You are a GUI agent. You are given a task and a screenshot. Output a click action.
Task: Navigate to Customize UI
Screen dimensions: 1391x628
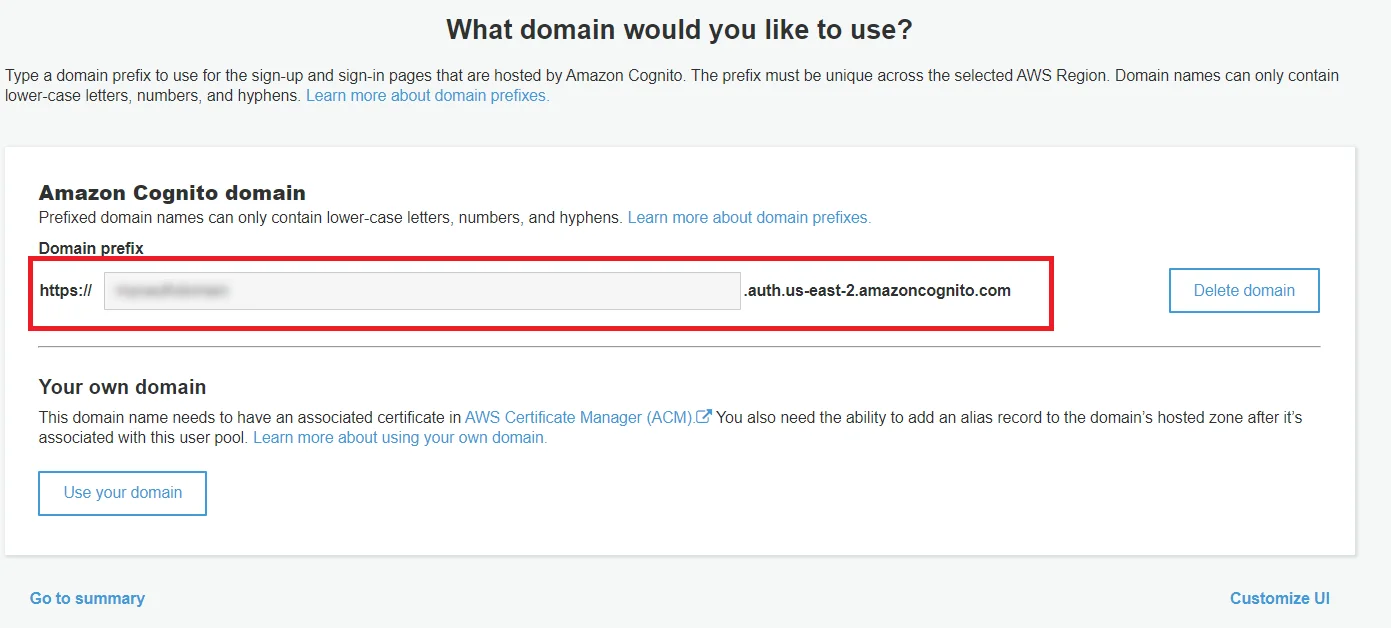pos(1280,598)
